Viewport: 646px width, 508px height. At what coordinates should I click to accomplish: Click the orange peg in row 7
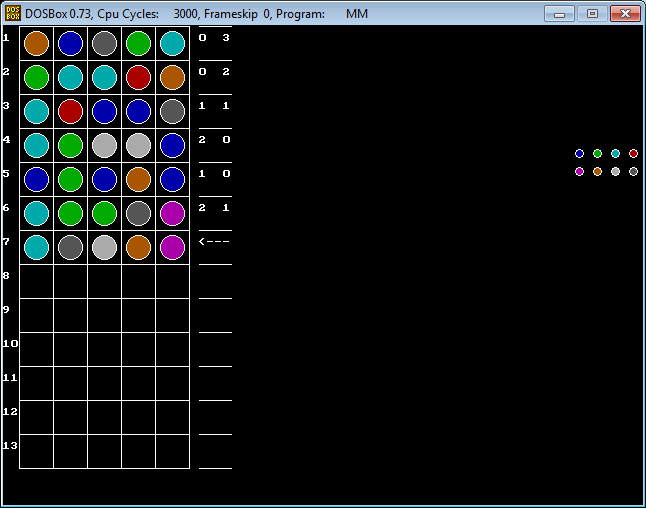[x=138, y=247]
